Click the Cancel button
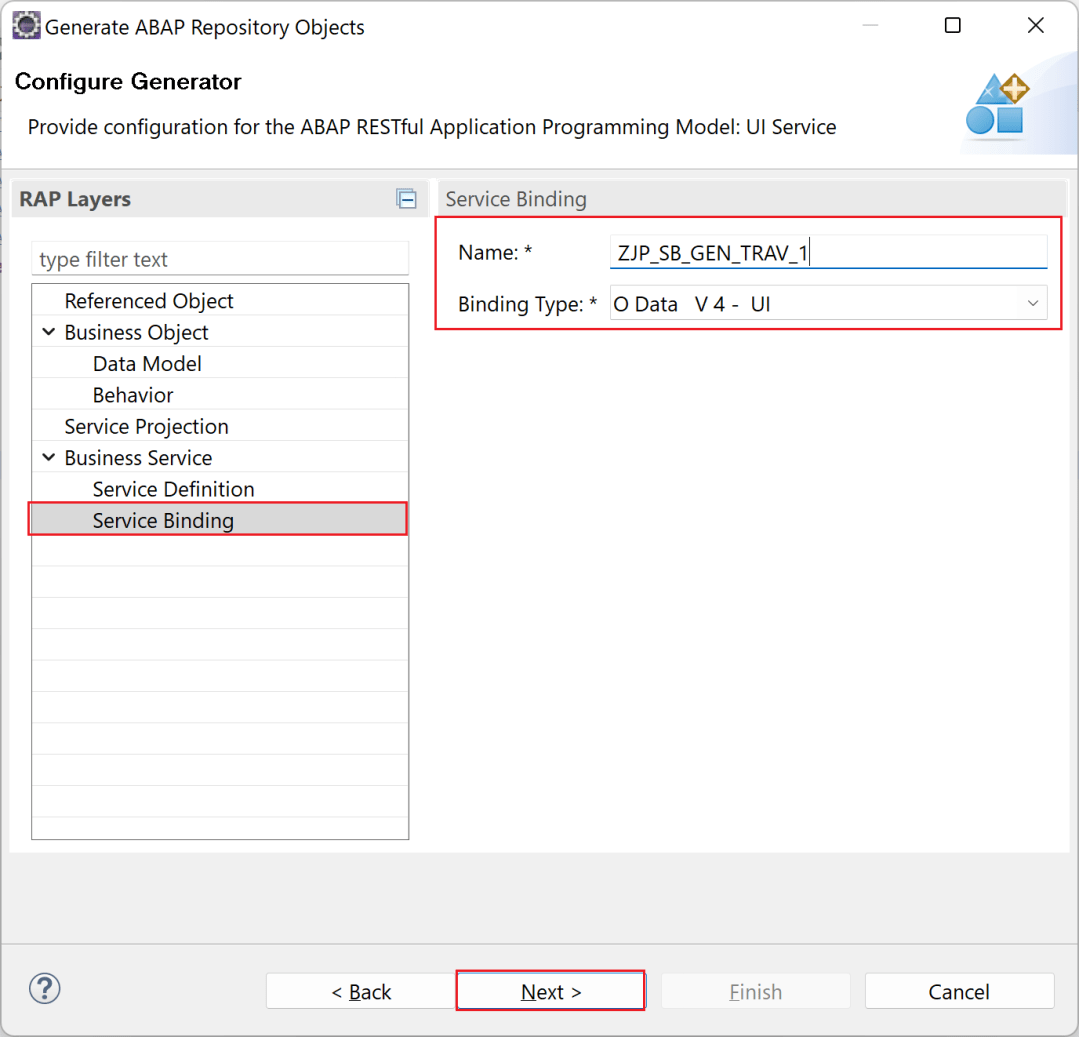Viewport: 1079px width, 1037px height. [x=958, y=991]
